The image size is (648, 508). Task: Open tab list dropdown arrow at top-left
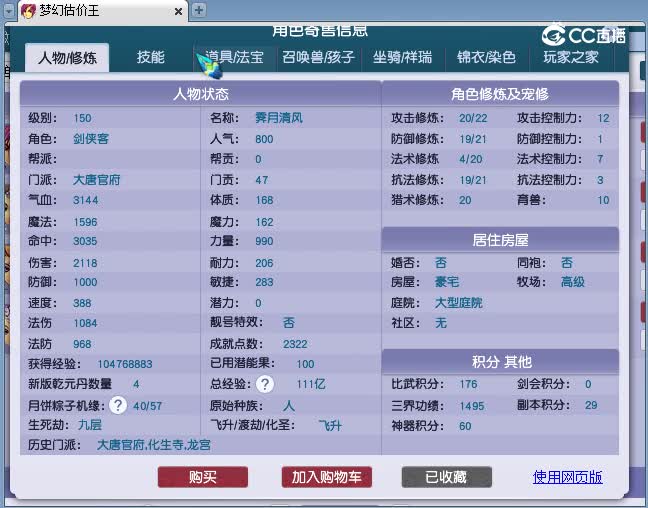tap(9, 11)
